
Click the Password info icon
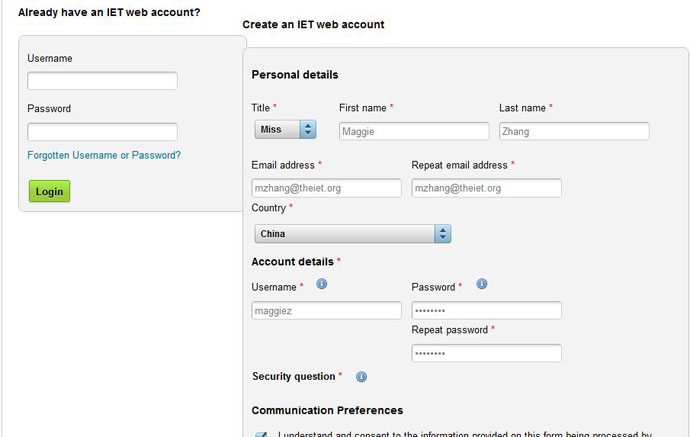(482, 284)
